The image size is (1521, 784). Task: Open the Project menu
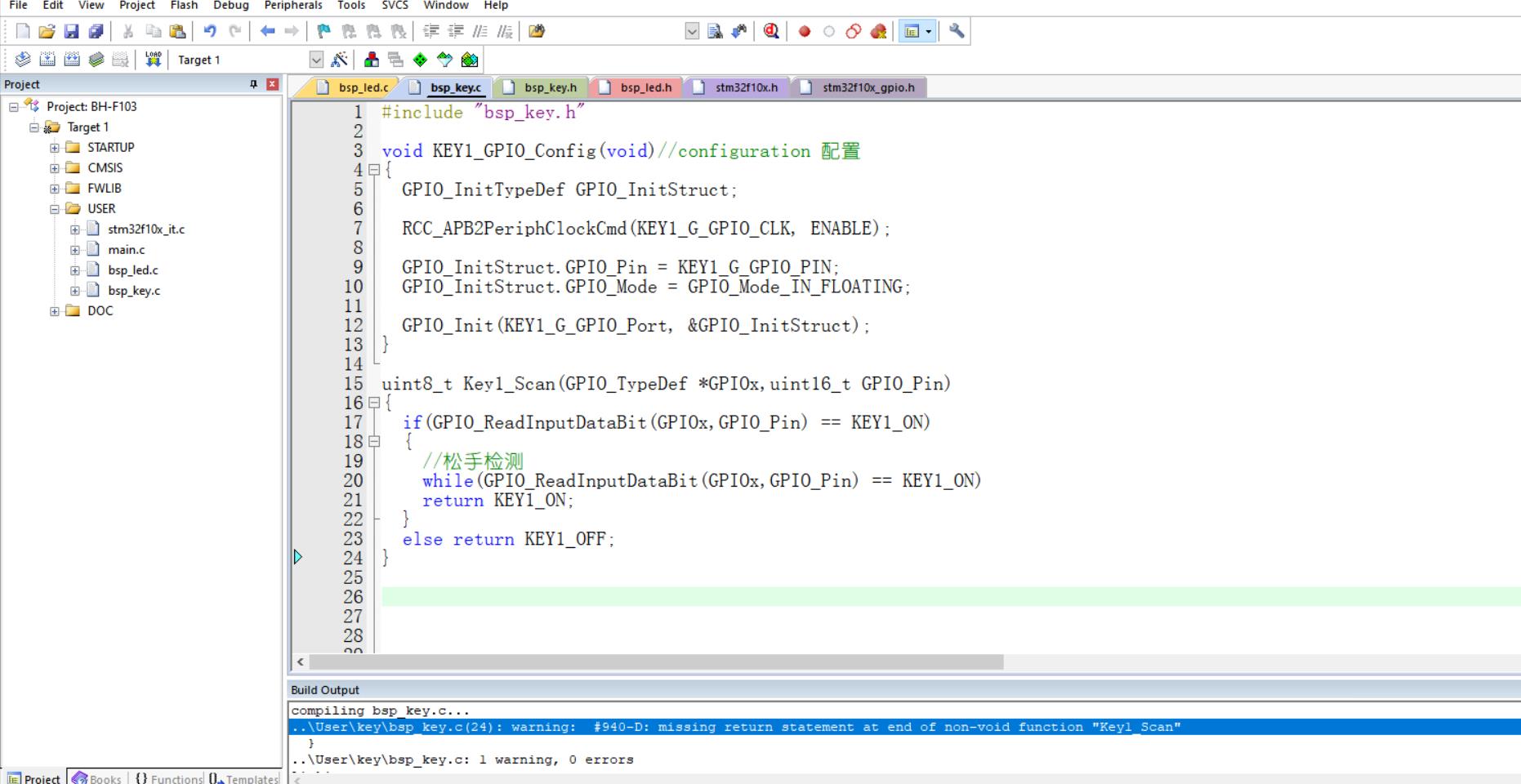(136, 6)
